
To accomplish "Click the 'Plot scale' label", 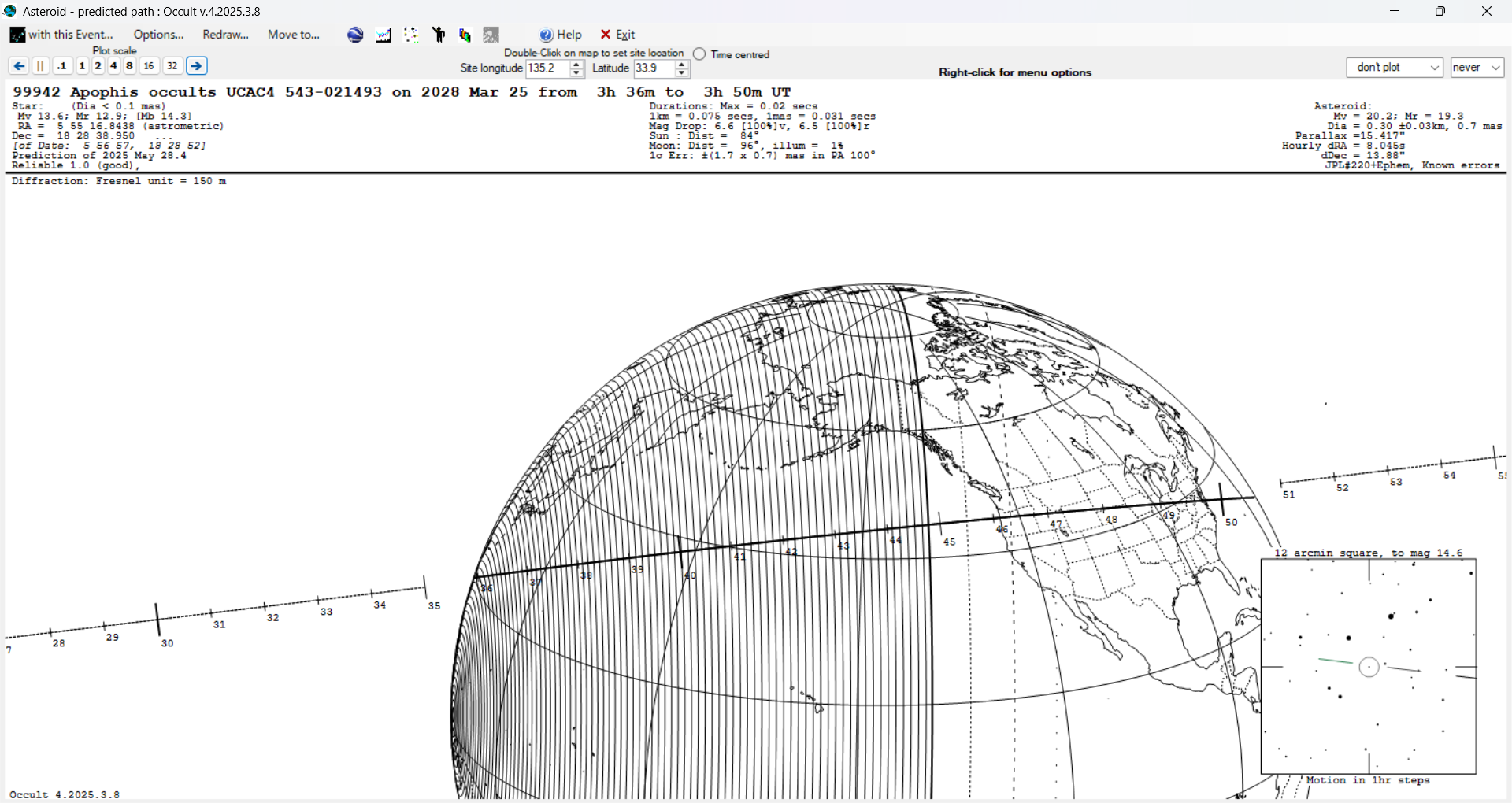I will pos(114,50).
